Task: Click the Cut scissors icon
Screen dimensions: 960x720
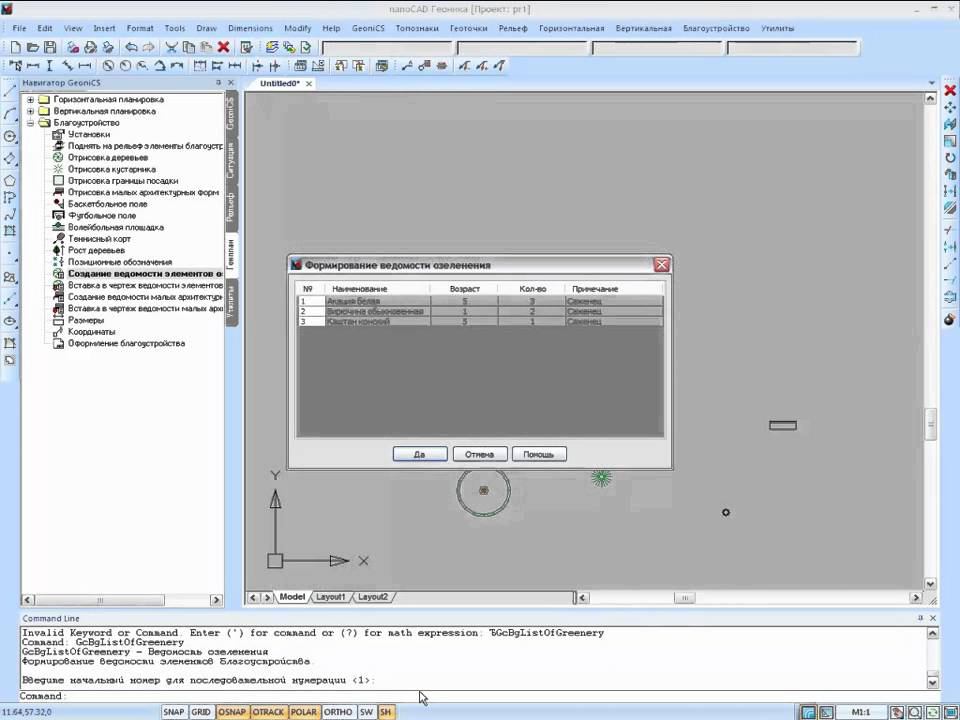Action: pos(171,47)
